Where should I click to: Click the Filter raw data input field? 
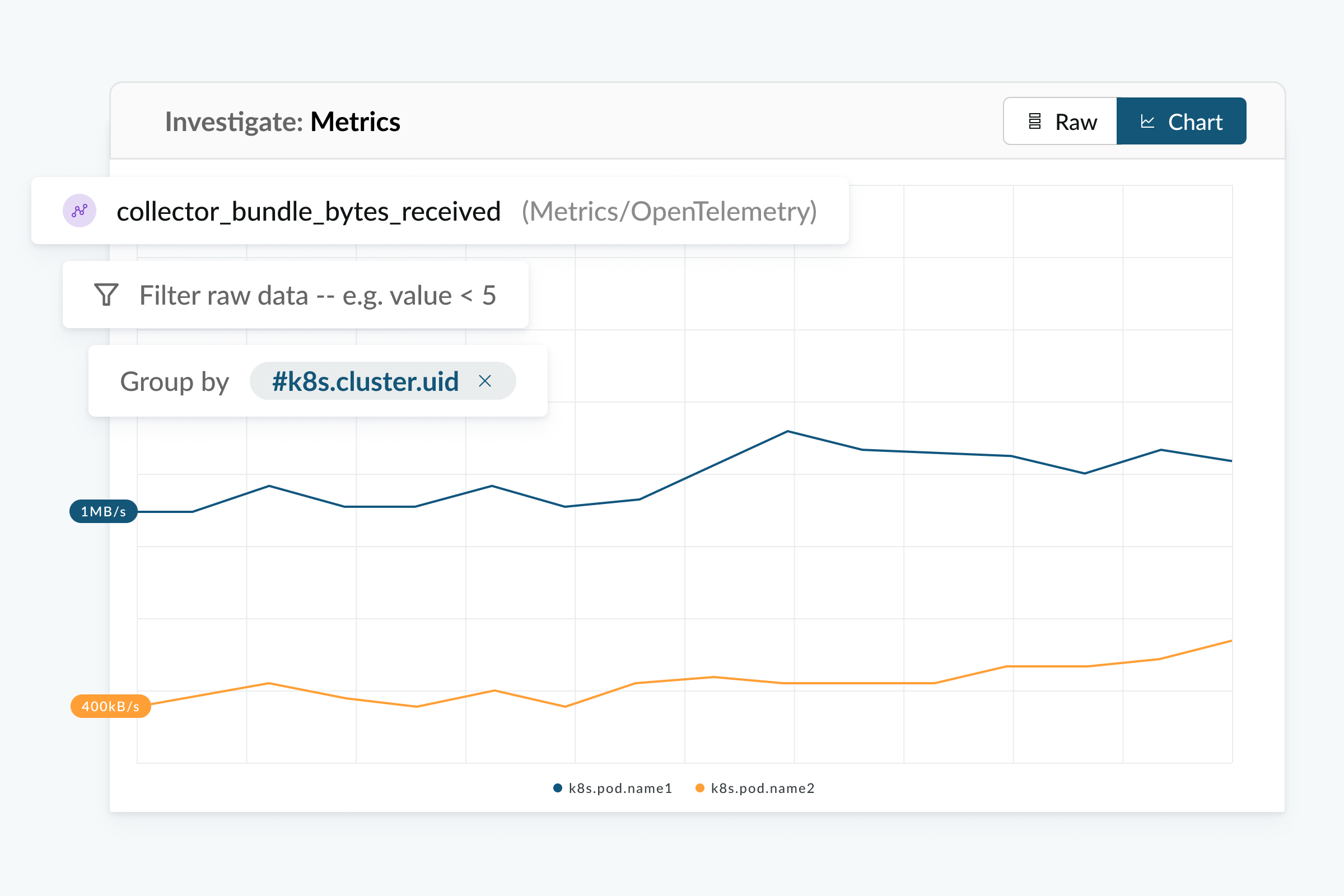pyautogui.click(x=296, y=295)
